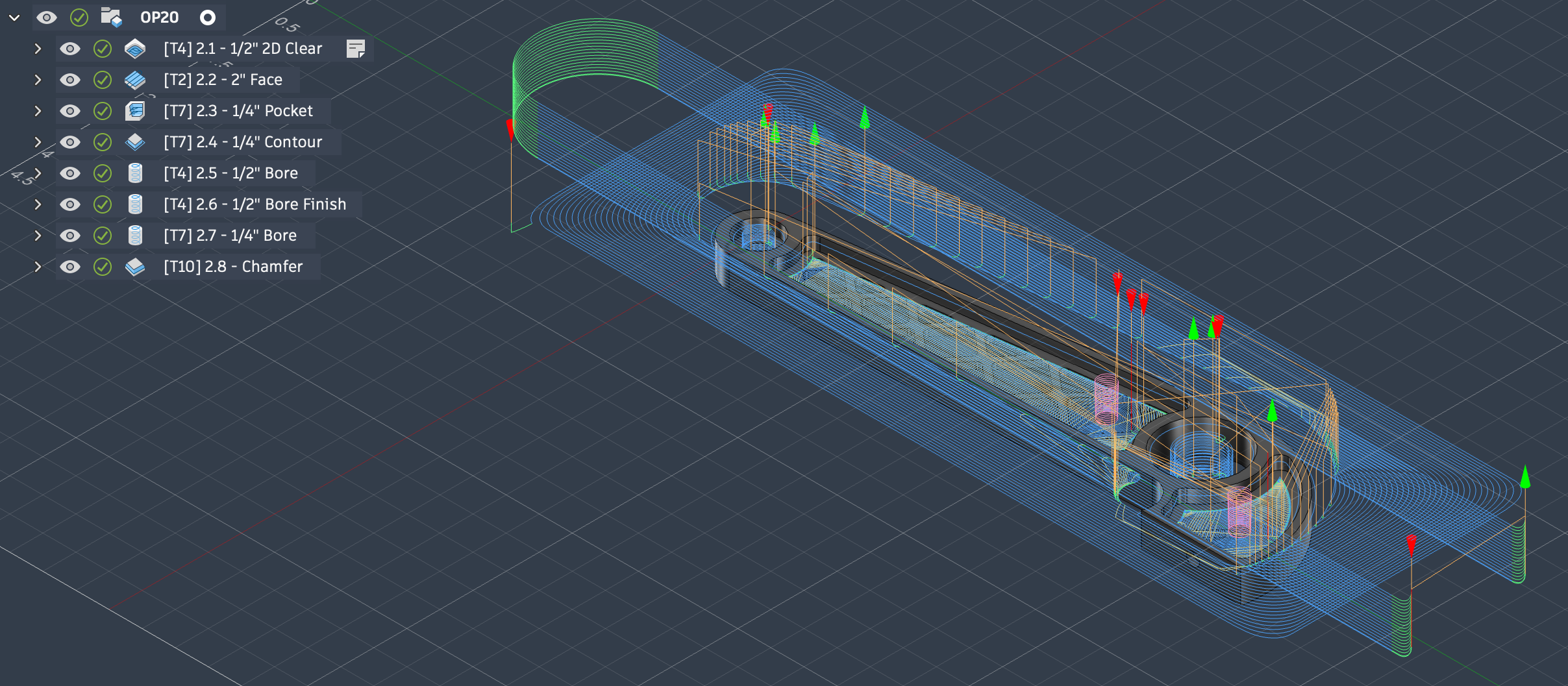The height and width of the screenshot is (686, 1568).
Task: Toggle visibility of 2.4 - 1/4" Contour
Action: tap(70, 142)
